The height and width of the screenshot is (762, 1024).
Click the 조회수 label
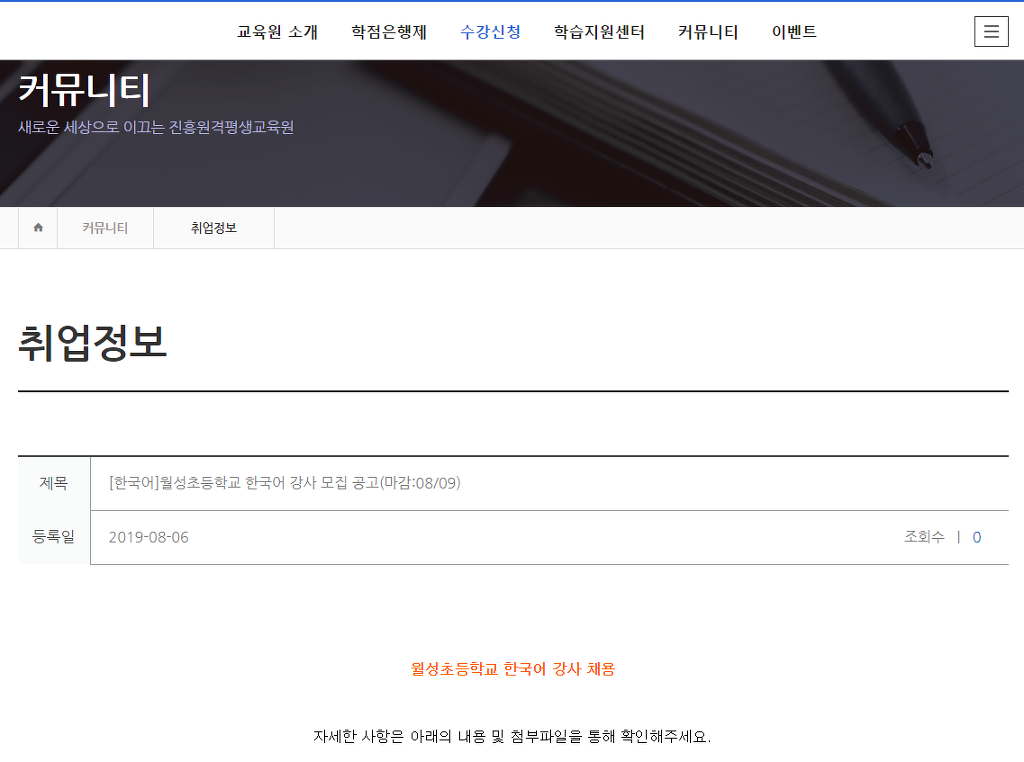[924, 537]
